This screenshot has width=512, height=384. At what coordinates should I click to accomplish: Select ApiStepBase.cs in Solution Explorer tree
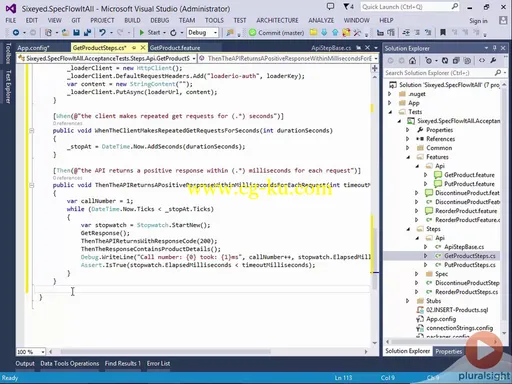tap(464, 247)
